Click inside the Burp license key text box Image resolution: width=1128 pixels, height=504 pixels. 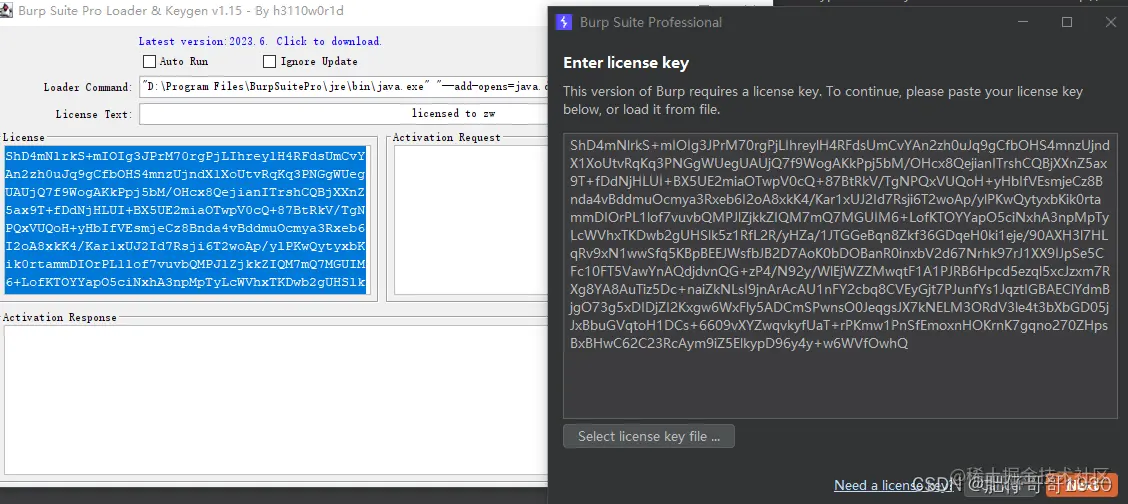pyautogui.click(x=840, y=276)
